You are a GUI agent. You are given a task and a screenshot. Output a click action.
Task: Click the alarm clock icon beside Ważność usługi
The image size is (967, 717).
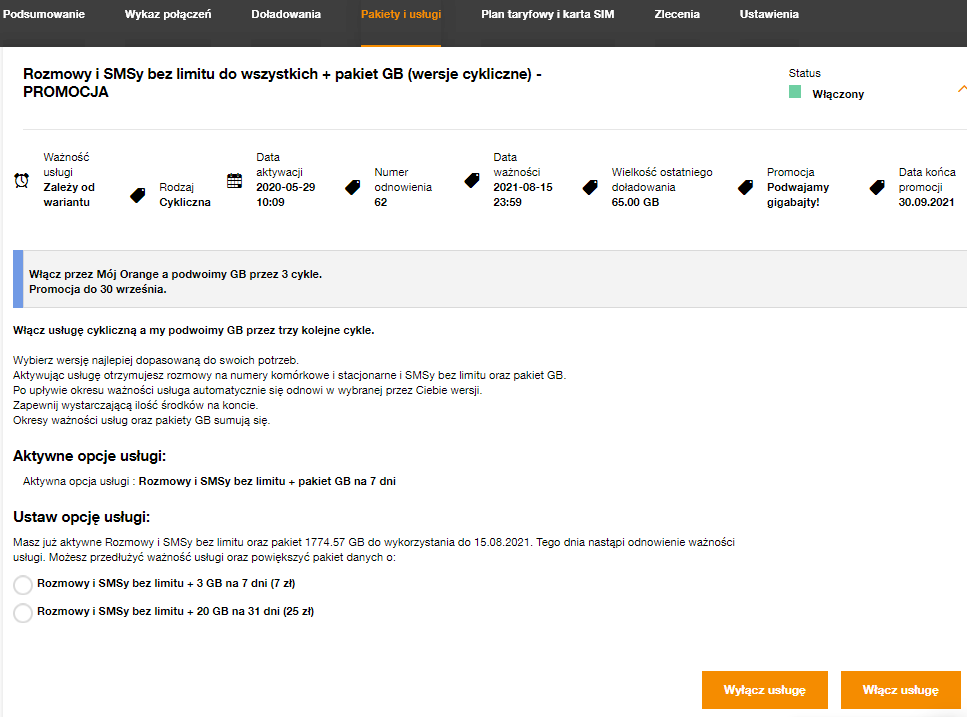(22, 181)
